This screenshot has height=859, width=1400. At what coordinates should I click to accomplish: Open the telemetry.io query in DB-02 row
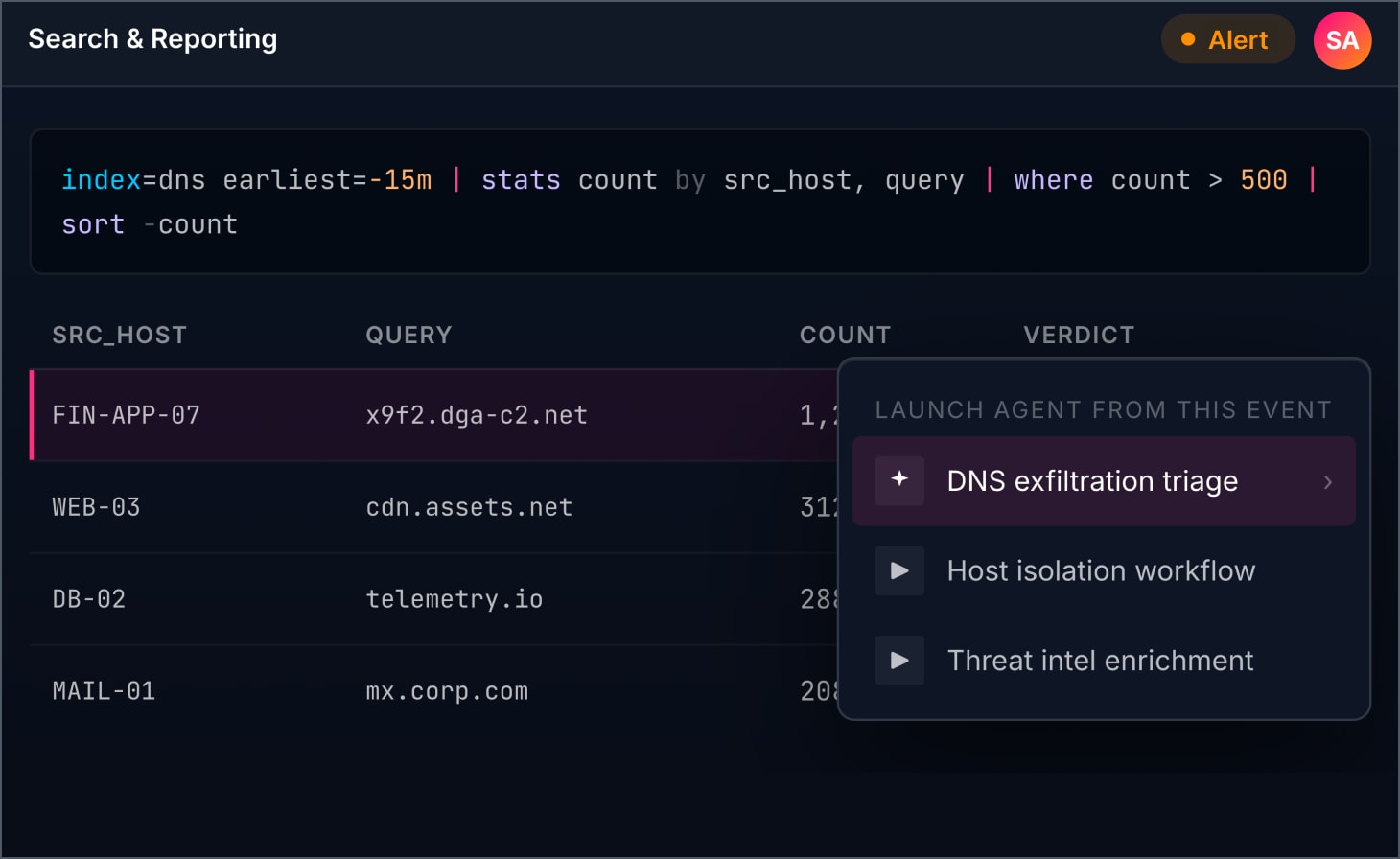[x=455, y=599]
